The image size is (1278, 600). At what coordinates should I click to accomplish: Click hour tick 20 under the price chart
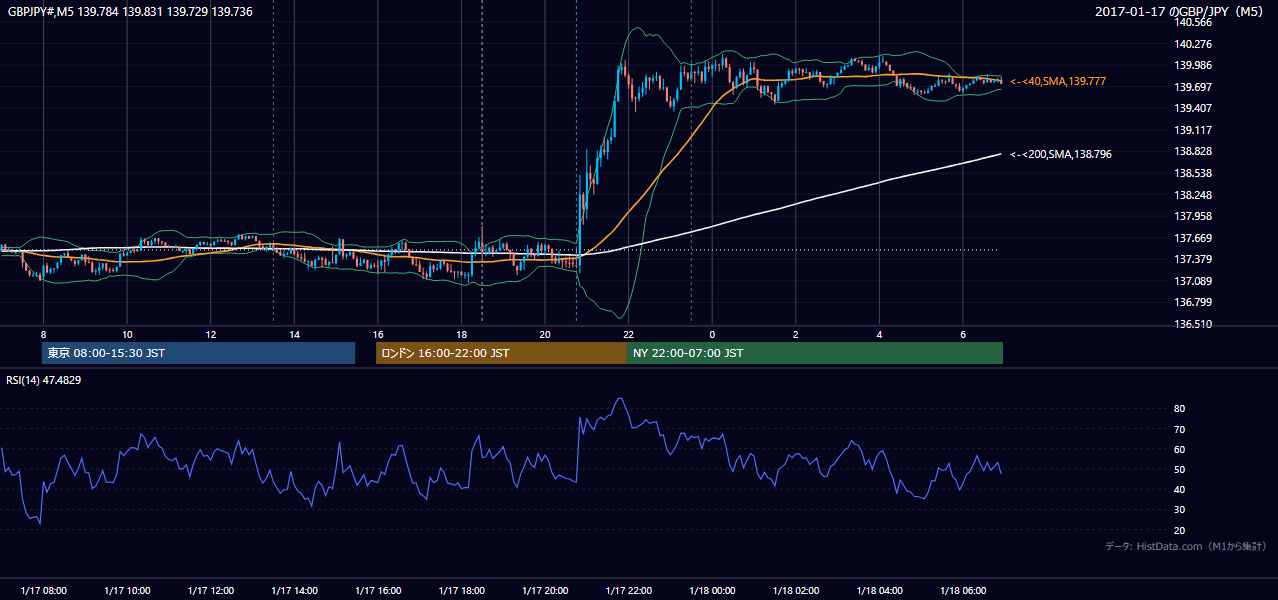(x=544, y=333)
